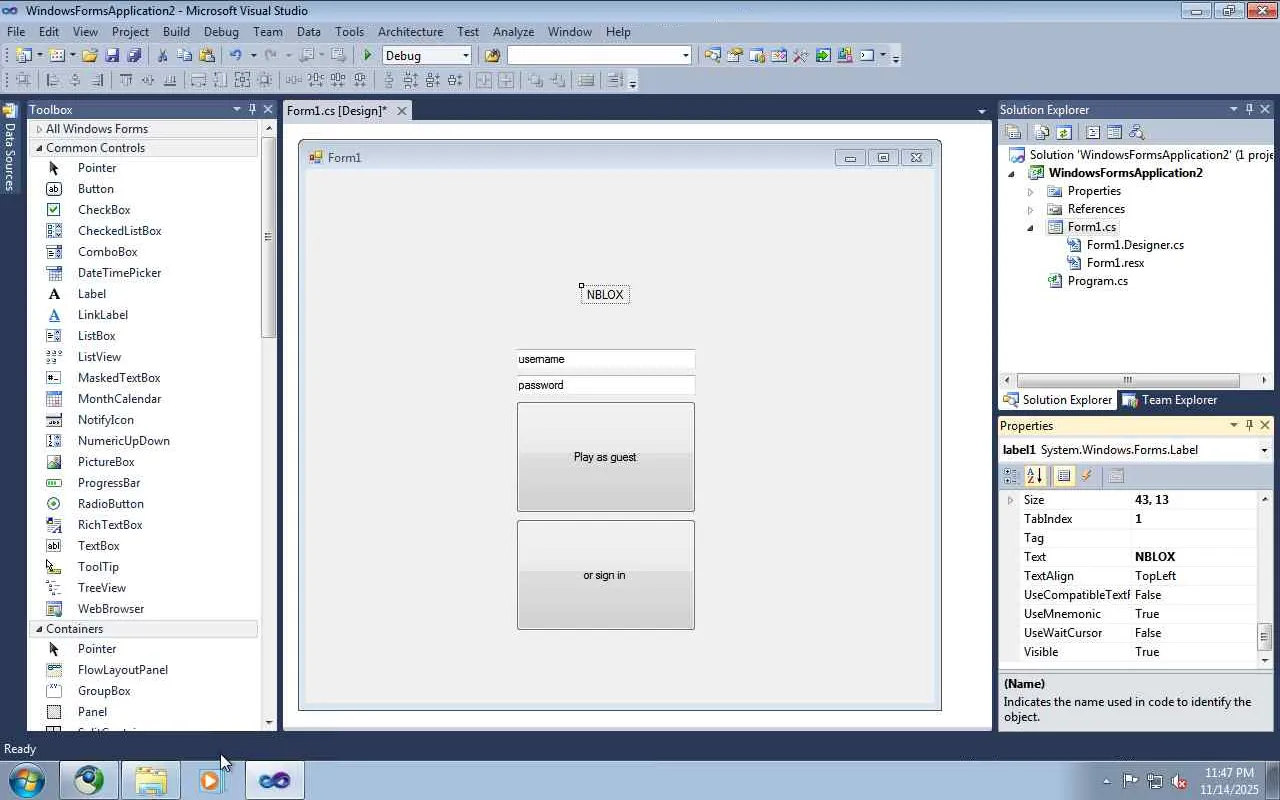Click the Align Lefts layout icon
The width and height of the screenshot is (1280, 800).
tap(53, 81)
